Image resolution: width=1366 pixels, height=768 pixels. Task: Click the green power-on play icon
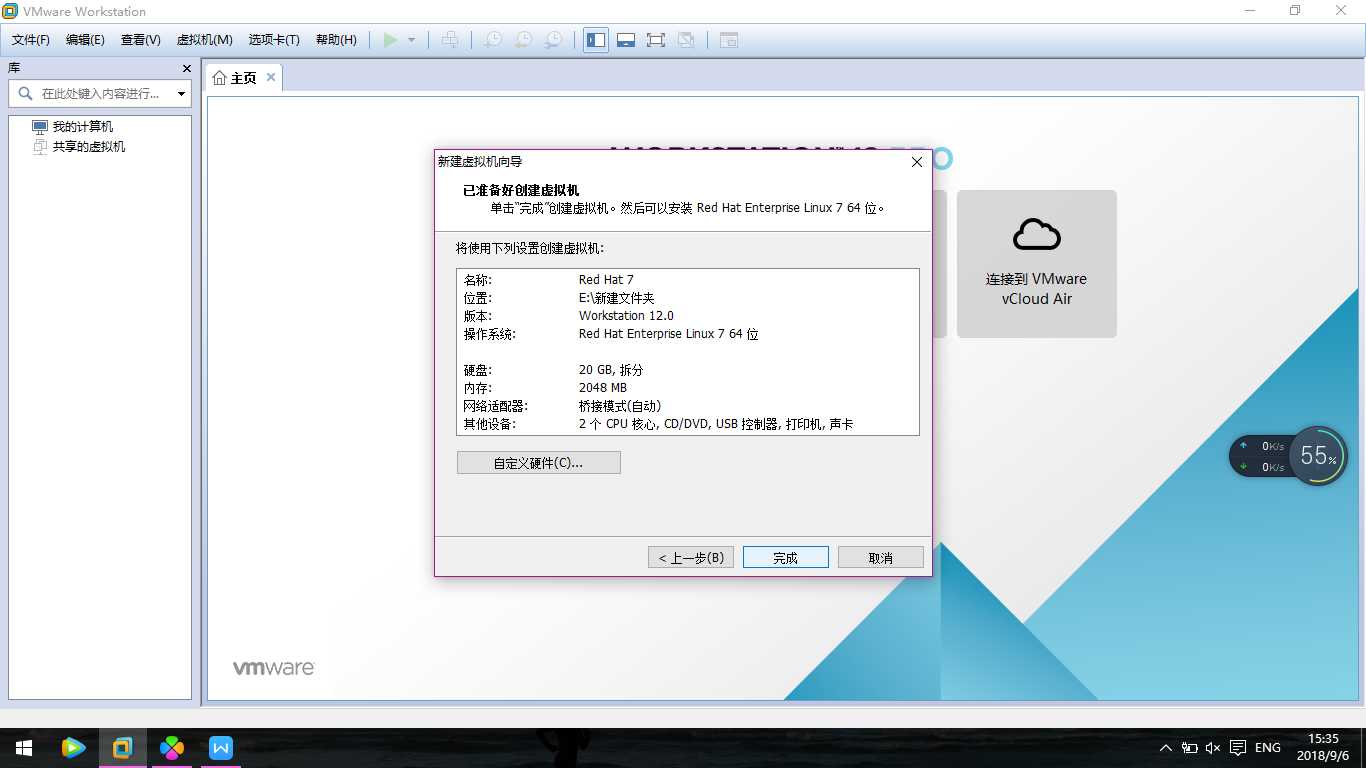click(390, 40)
